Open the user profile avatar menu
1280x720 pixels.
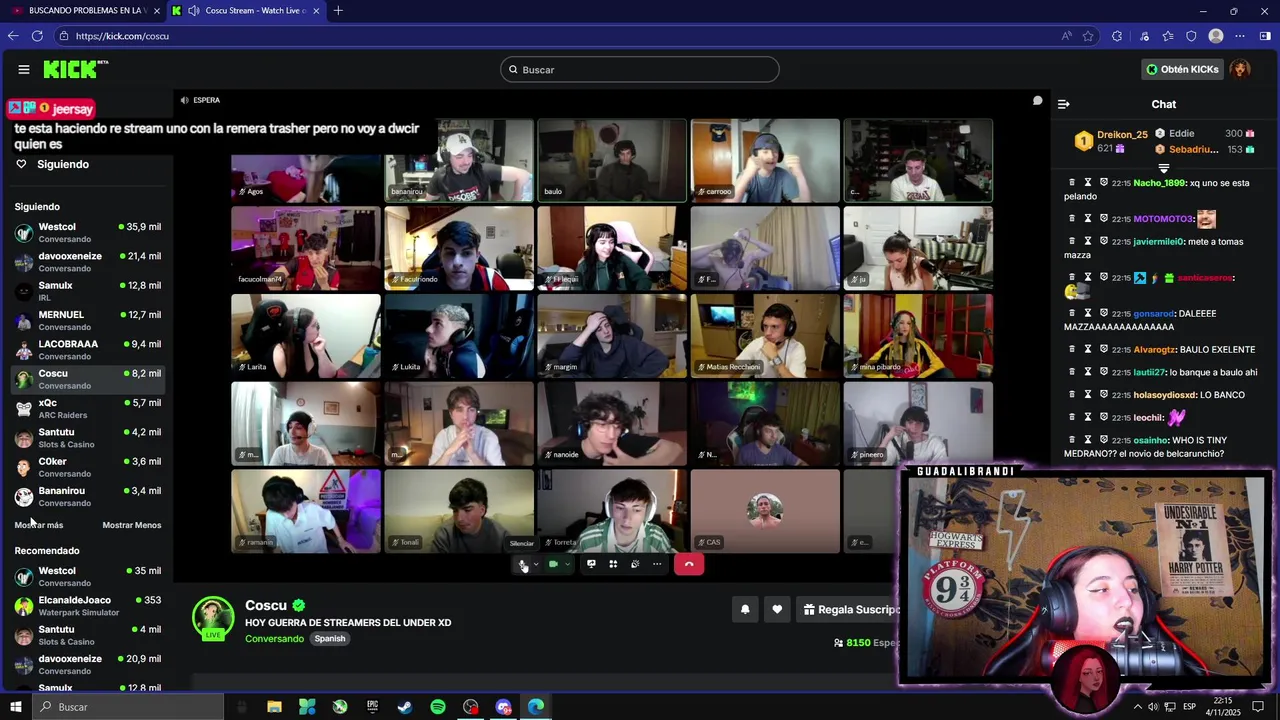1240,69
